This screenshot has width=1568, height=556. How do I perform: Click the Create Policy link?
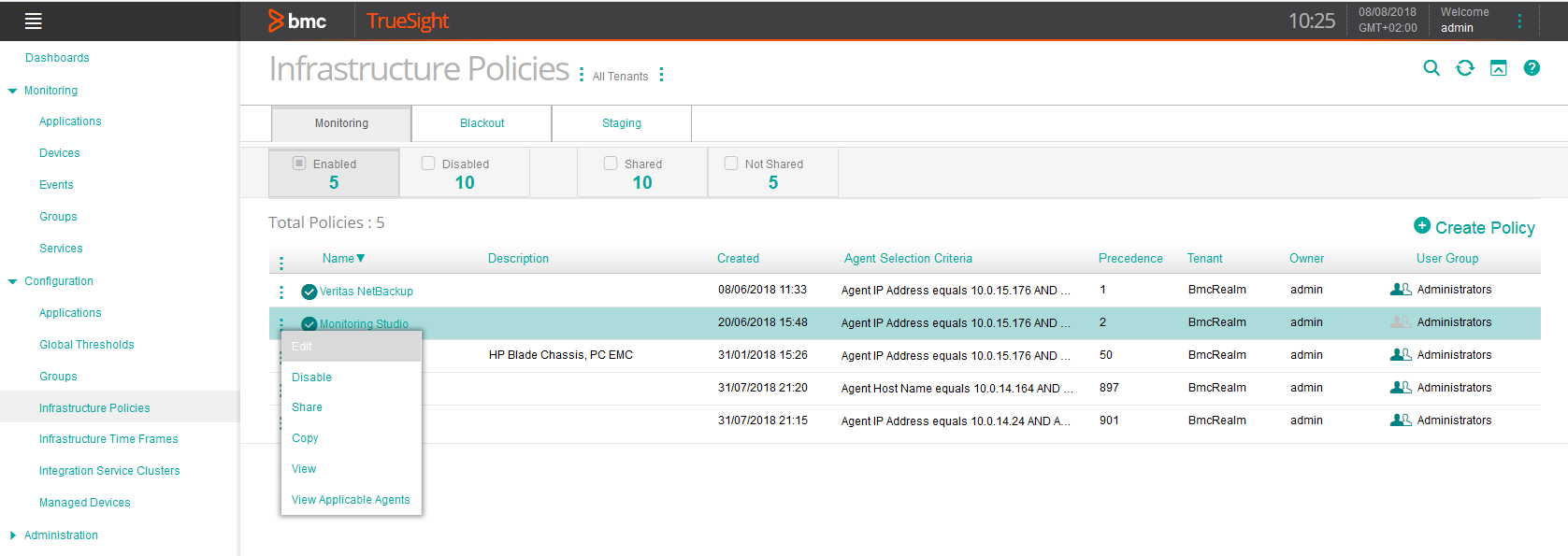point(1485,227)
